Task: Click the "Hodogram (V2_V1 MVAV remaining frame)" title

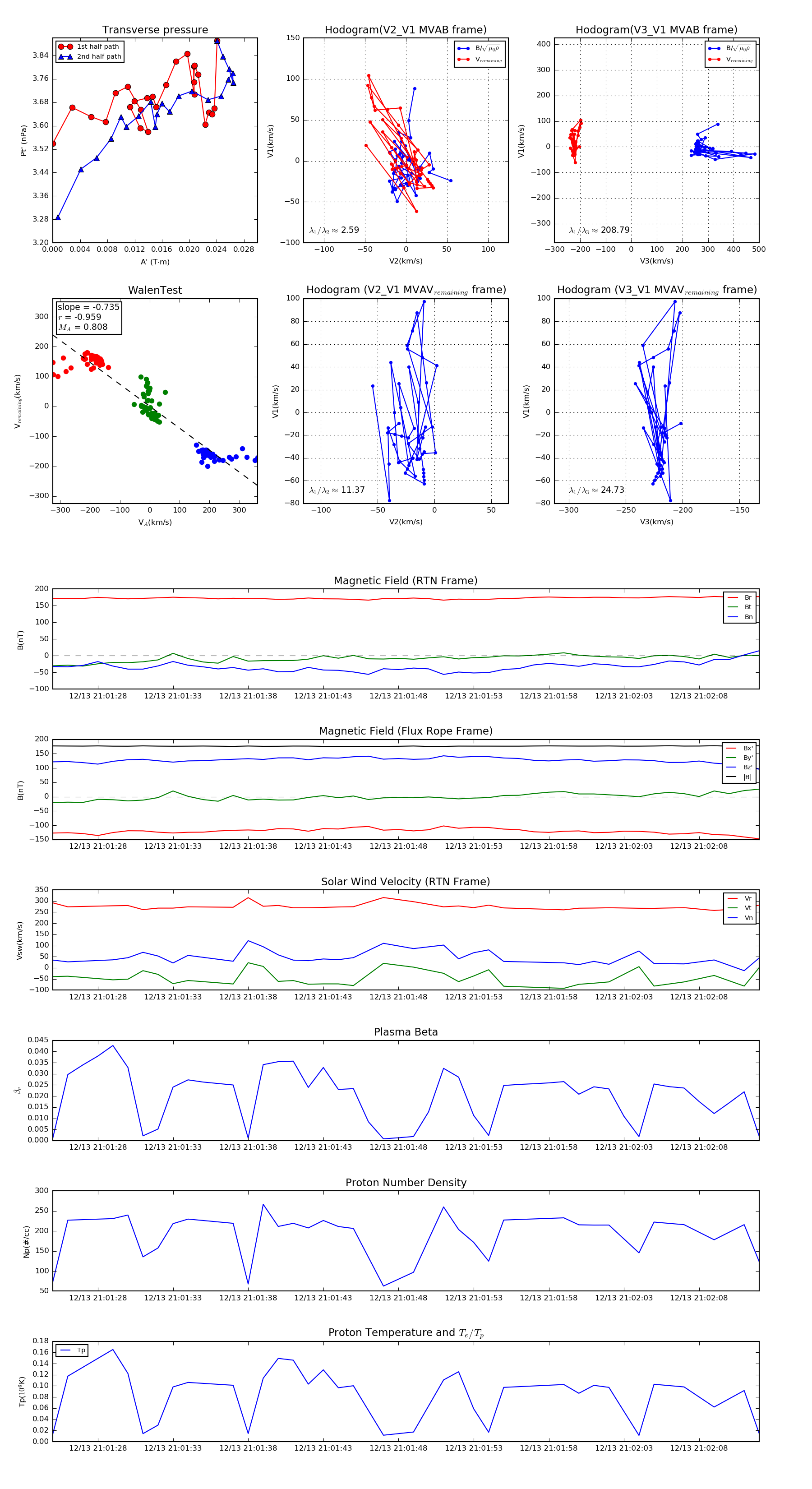Action: (x=406, y=290)
